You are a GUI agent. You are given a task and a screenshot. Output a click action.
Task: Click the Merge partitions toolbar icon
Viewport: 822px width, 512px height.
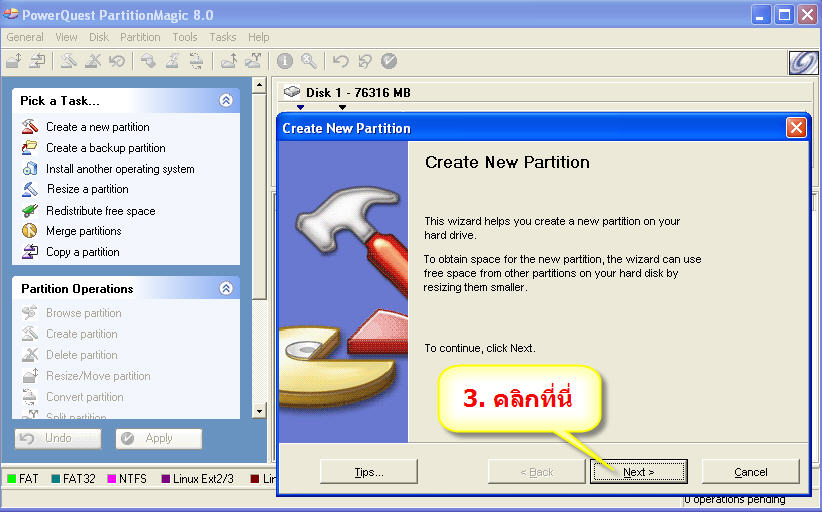pyautogui.click(x=229, y=61)
